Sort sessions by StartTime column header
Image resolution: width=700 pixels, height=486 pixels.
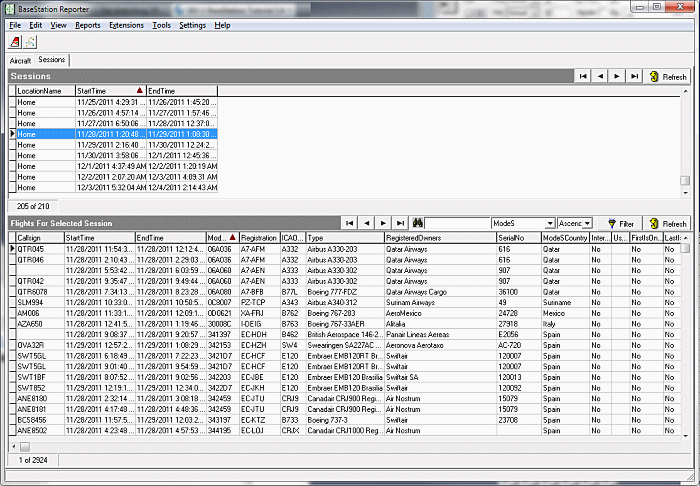click(x=111, y=91)
